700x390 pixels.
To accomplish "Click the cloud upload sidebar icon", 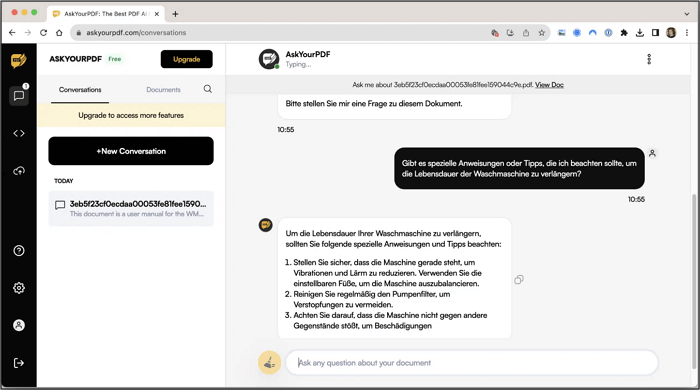I will pyautogui.click(x=19, y=171).
